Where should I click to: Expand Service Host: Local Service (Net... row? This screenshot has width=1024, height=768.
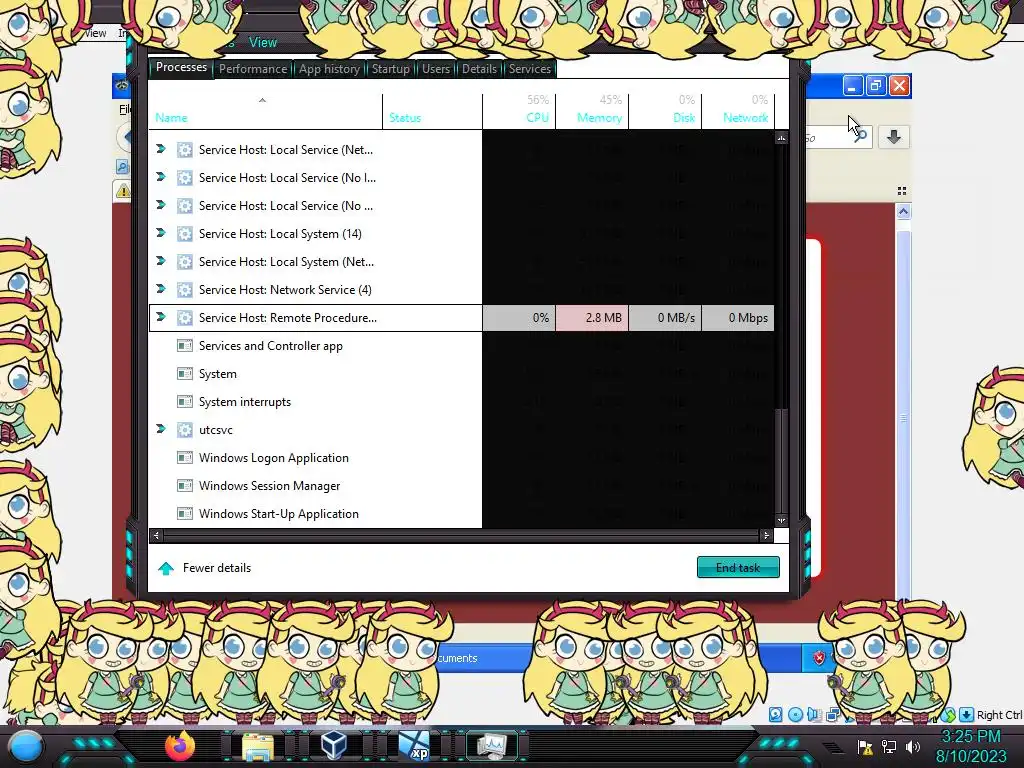click(x=161, y=149)
